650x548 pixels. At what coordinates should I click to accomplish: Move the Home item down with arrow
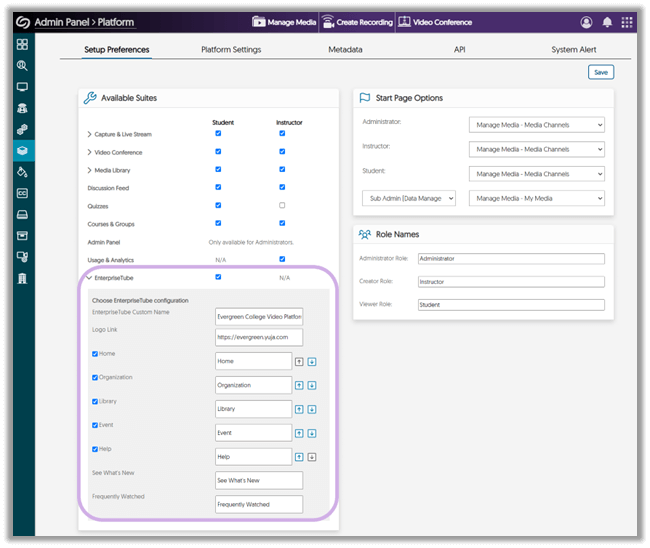point(312,361)
